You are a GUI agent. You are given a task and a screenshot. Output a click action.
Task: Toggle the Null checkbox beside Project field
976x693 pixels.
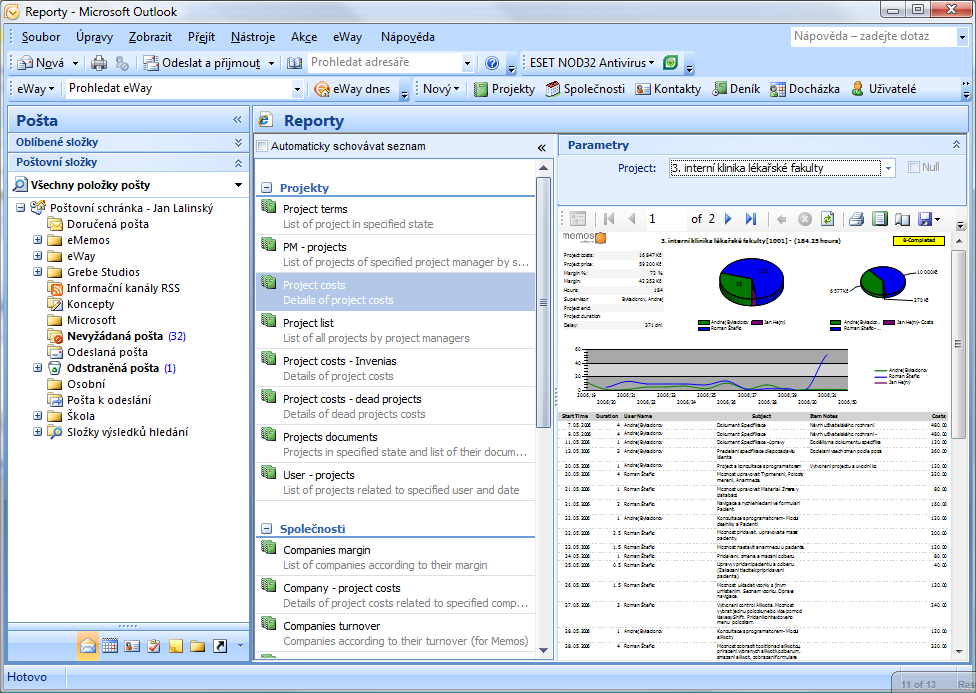(x=913, y=168)
